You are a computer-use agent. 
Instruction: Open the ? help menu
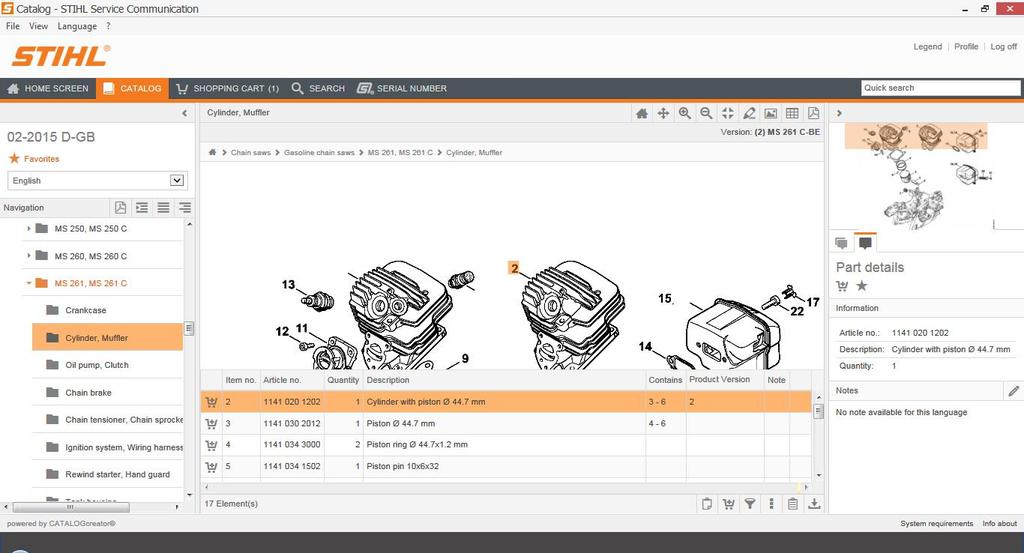[x=108, y=26]
